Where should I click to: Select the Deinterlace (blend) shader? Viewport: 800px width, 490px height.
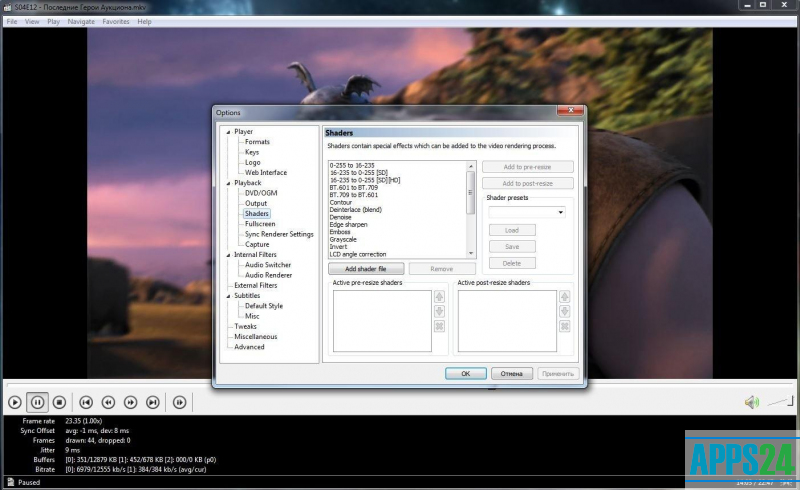[356, 210]
